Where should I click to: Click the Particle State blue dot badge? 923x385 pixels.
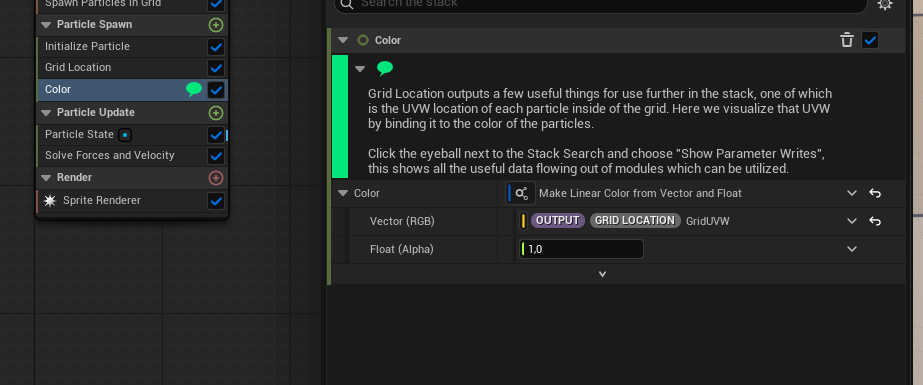point(125,135)
